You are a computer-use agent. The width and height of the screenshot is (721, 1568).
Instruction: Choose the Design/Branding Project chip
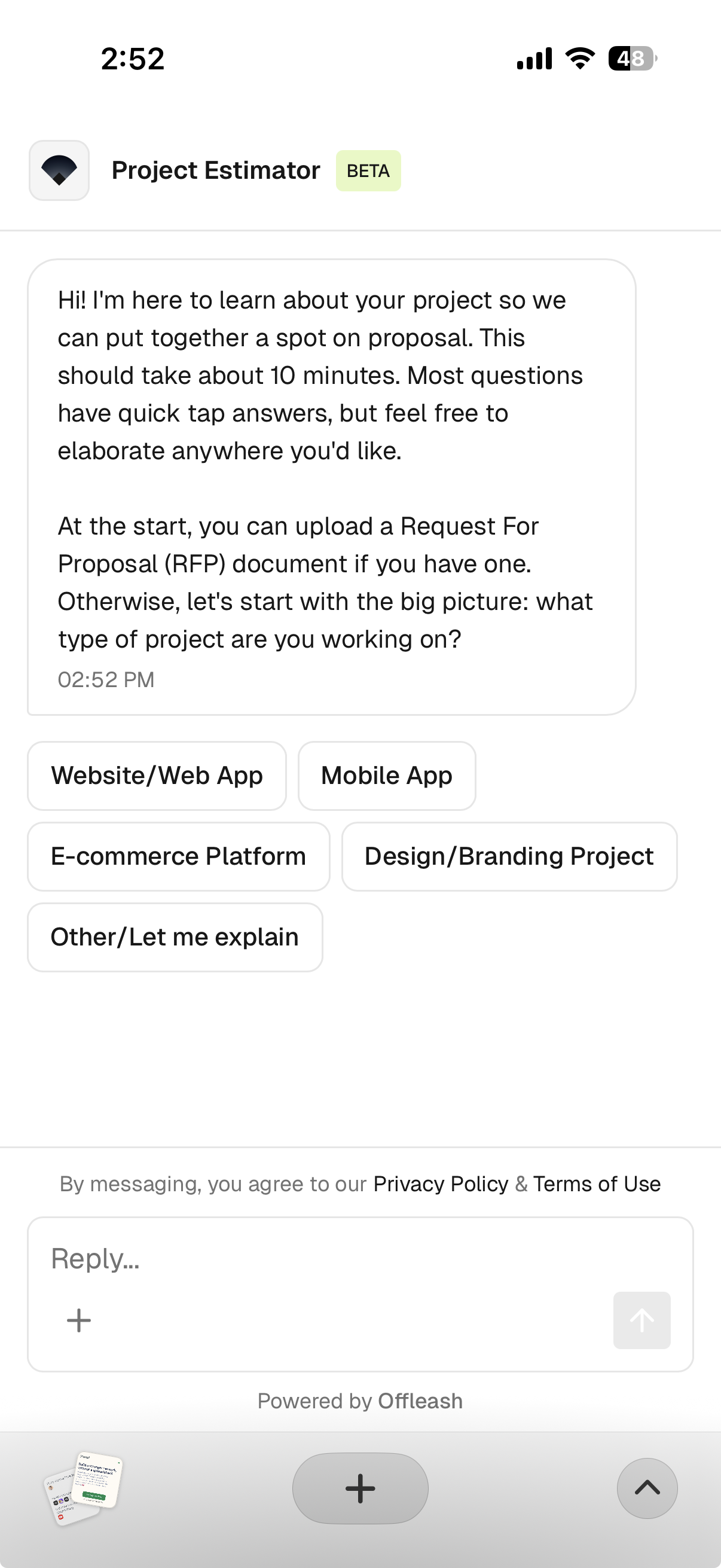[509, 856]
